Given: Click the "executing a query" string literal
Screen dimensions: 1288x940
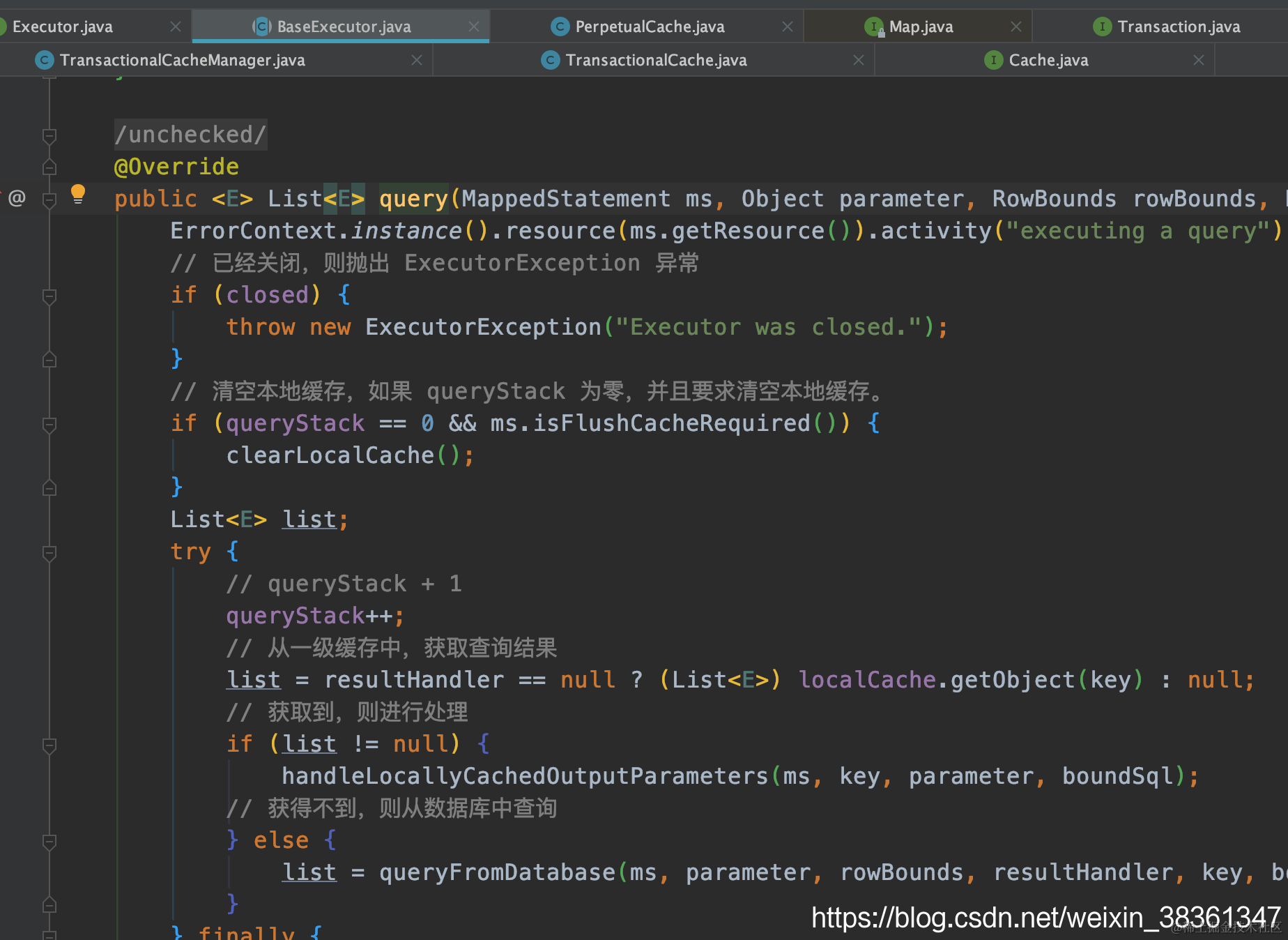Looking at the screenshot, I should (x=1137, y=231).
